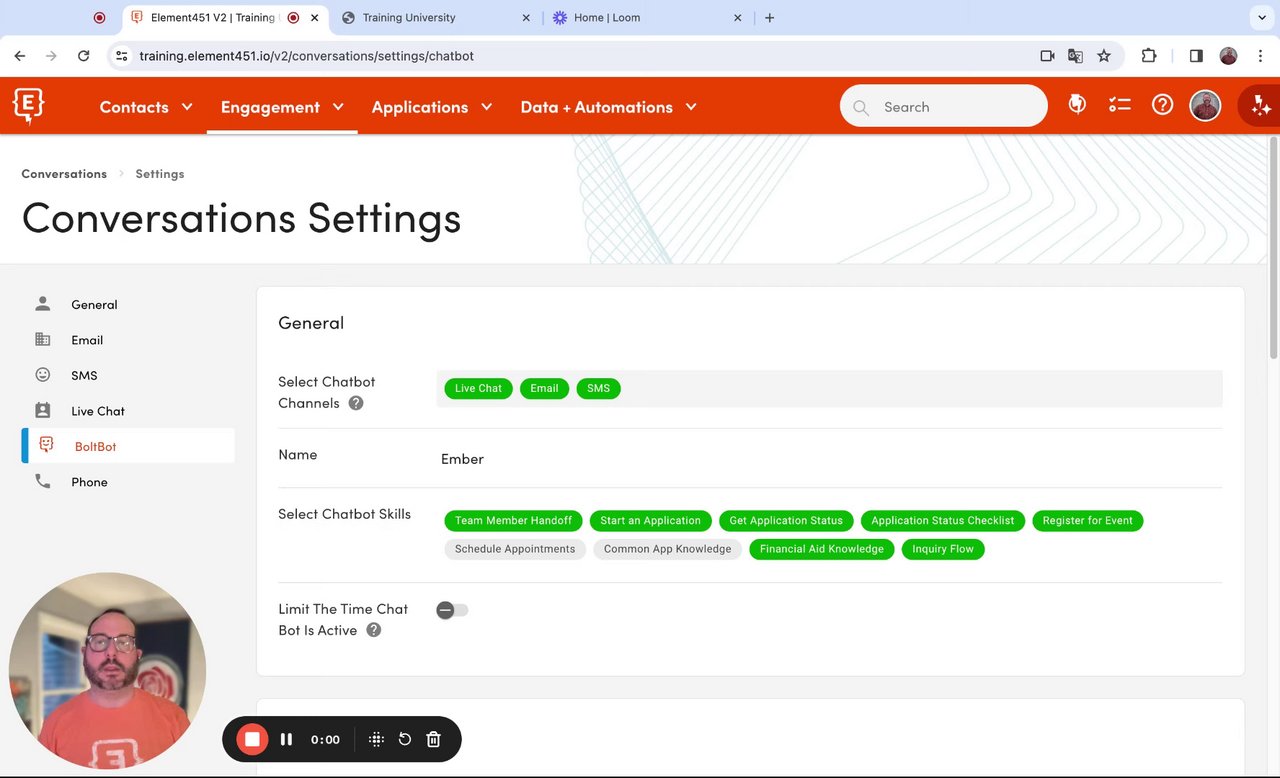Toggle the Email channel chip
This screenshot has width=1280, height=778.
pyautogui.click(x=544, y=388)
